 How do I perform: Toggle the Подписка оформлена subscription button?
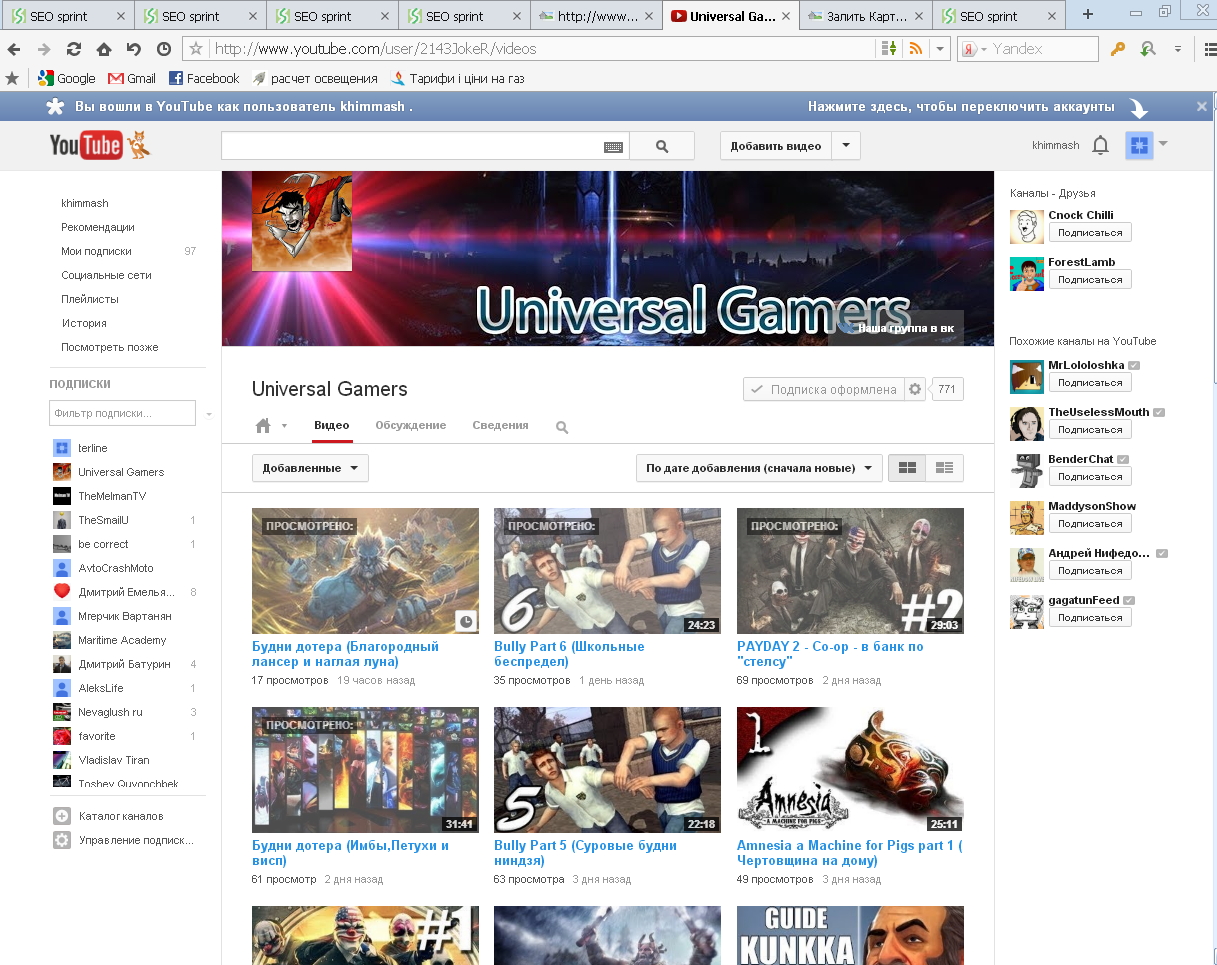tap(823, 390)
